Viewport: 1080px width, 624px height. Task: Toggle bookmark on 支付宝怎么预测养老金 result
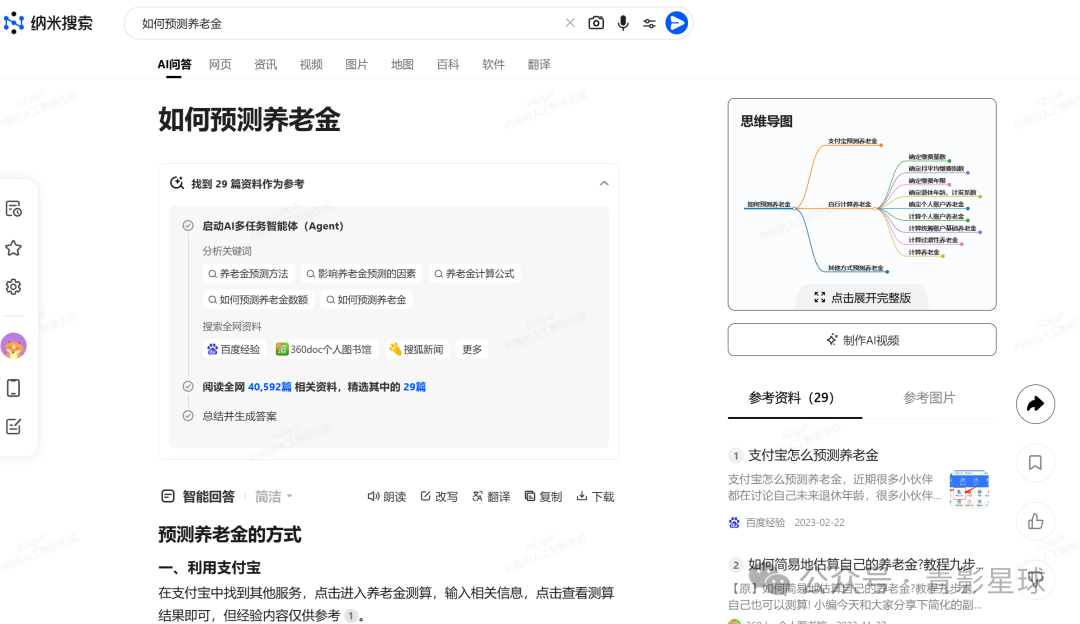1035,463
